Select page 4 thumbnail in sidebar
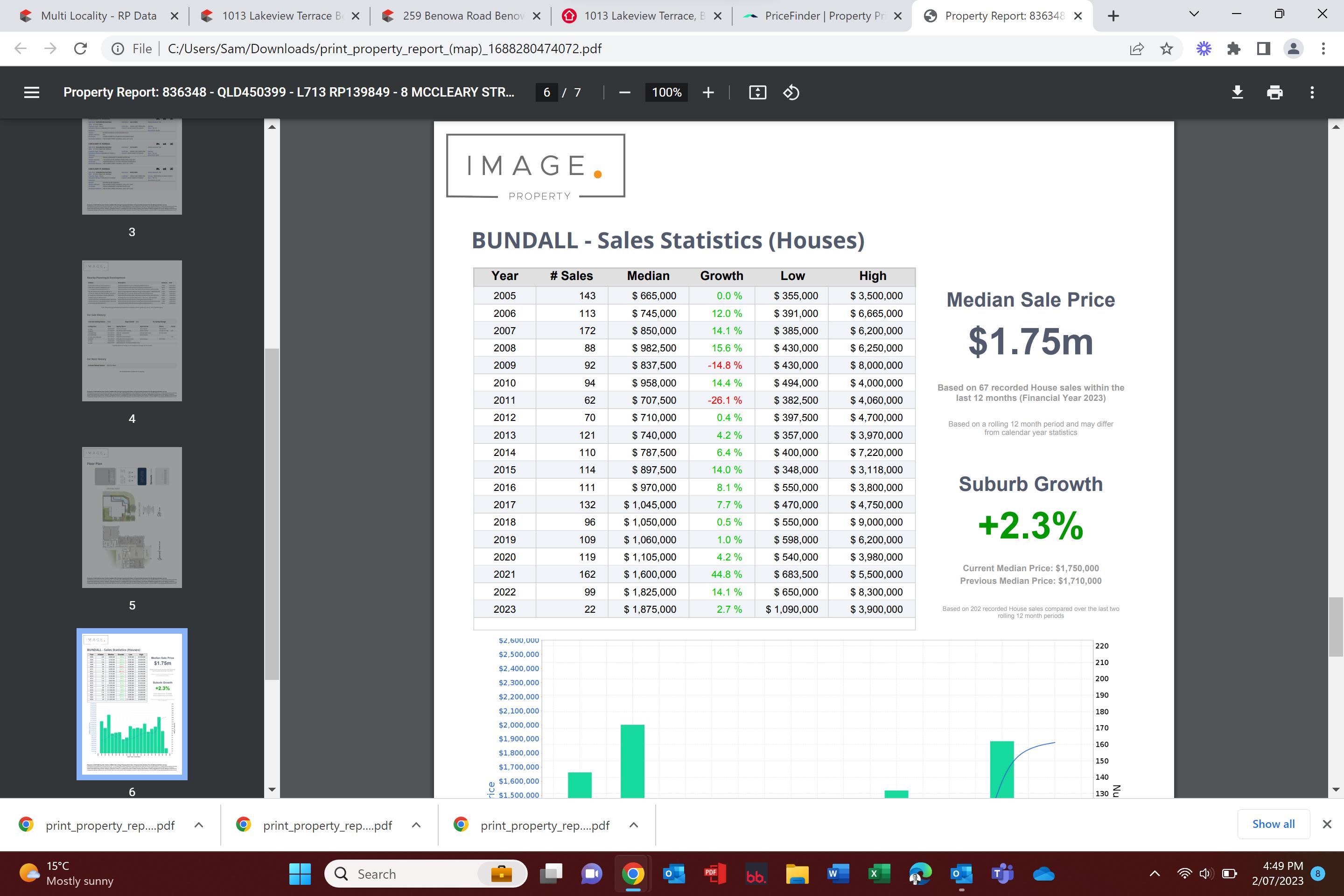Image resolution: width=1344 pixels, height=896 pixels. (132, 331)
